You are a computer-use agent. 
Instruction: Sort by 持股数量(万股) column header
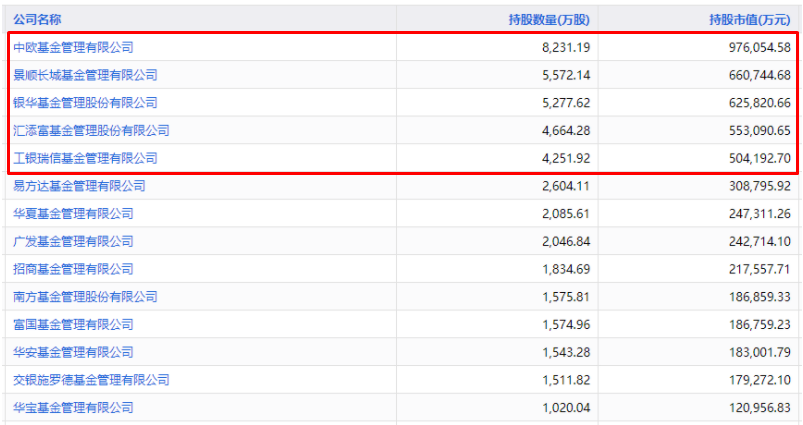549,19
